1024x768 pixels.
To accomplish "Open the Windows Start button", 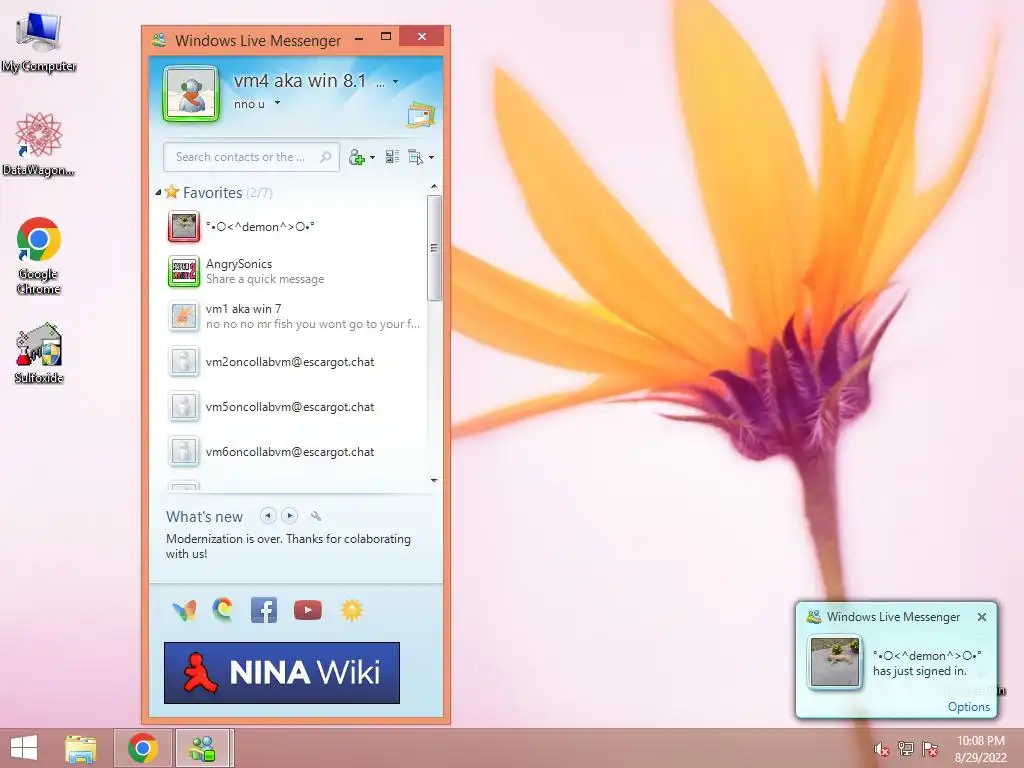I will (24, 748).
